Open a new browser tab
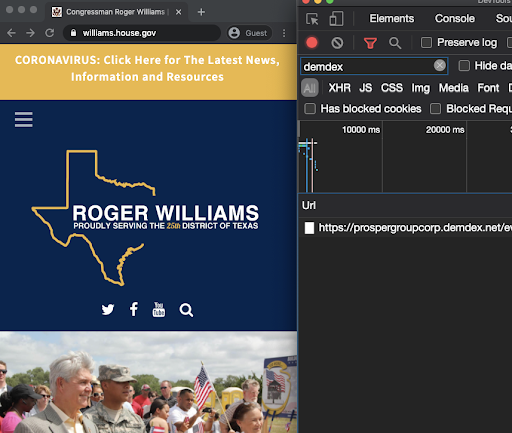The image size is (512, 433). tap(201, 12)
